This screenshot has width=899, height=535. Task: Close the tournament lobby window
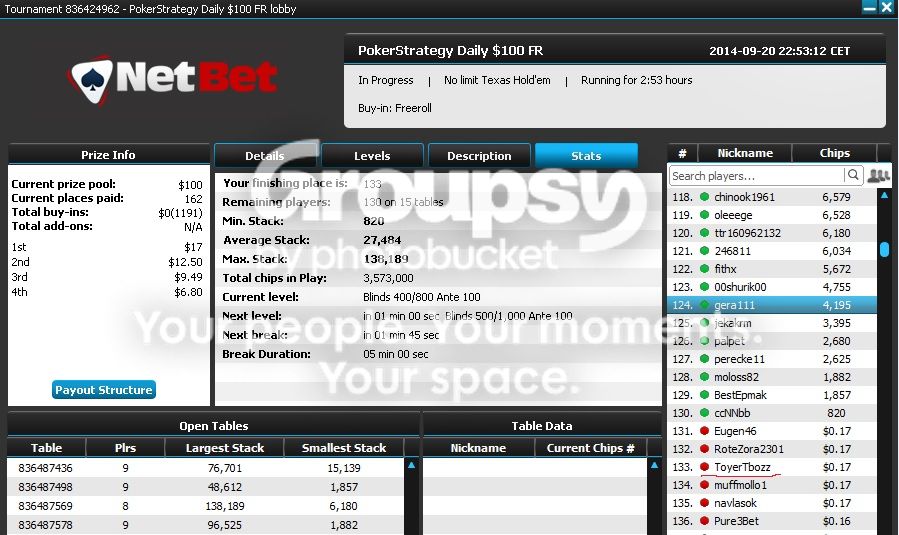[x=886, y=7]
